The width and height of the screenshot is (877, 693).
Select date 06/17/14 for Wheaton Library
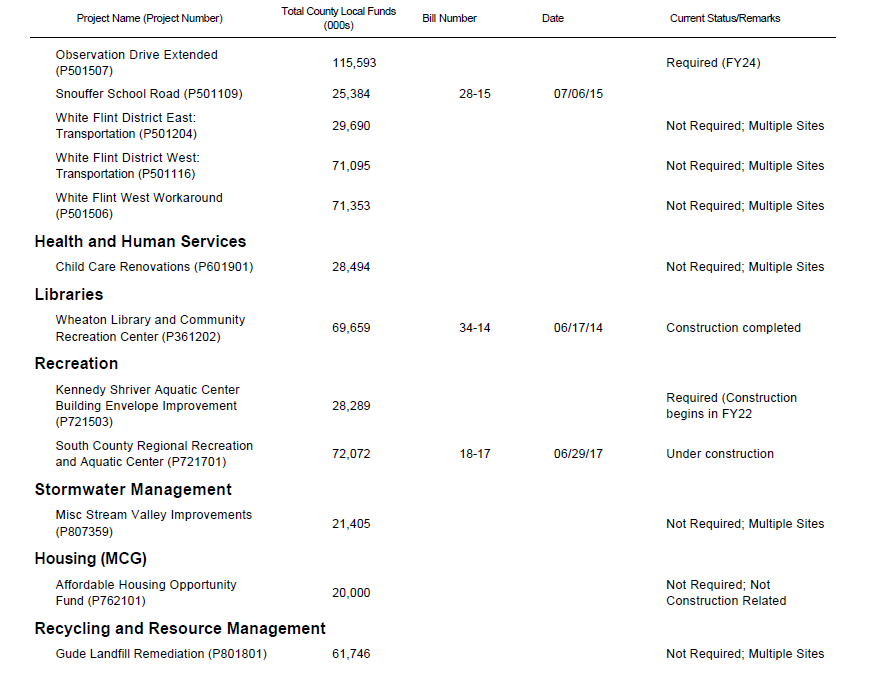[578, 328]
